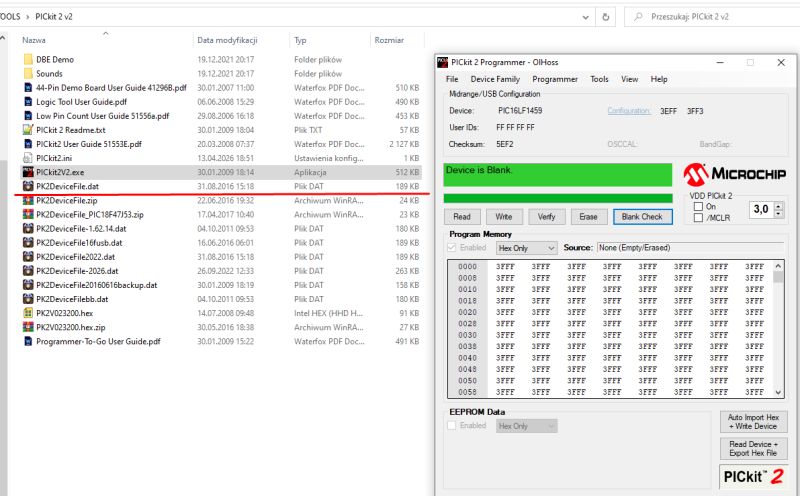This screenshot has width=800, height=496.
Task: Click Auto Import Hex + Write Device button
Action: pyautogui.click(x=754, y=421)
